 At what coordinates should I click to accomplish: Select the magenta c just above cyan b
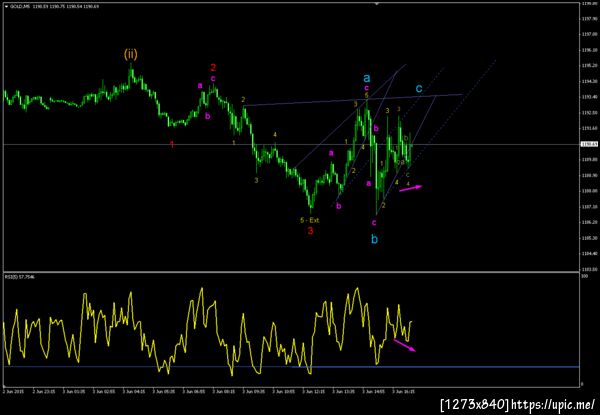[374, 223]
